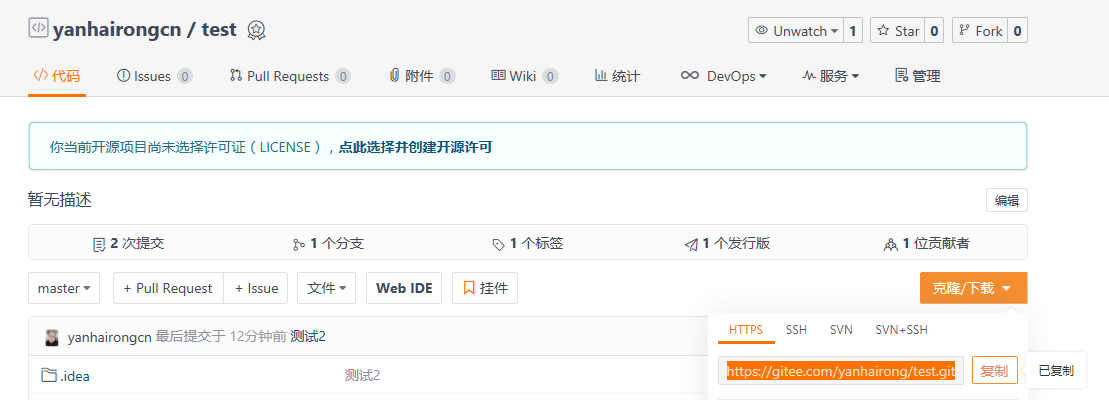The width and height of the screenshot is (1109, 400).
Task: Click the branch icon beside 1 个分支
Action: 298,245
